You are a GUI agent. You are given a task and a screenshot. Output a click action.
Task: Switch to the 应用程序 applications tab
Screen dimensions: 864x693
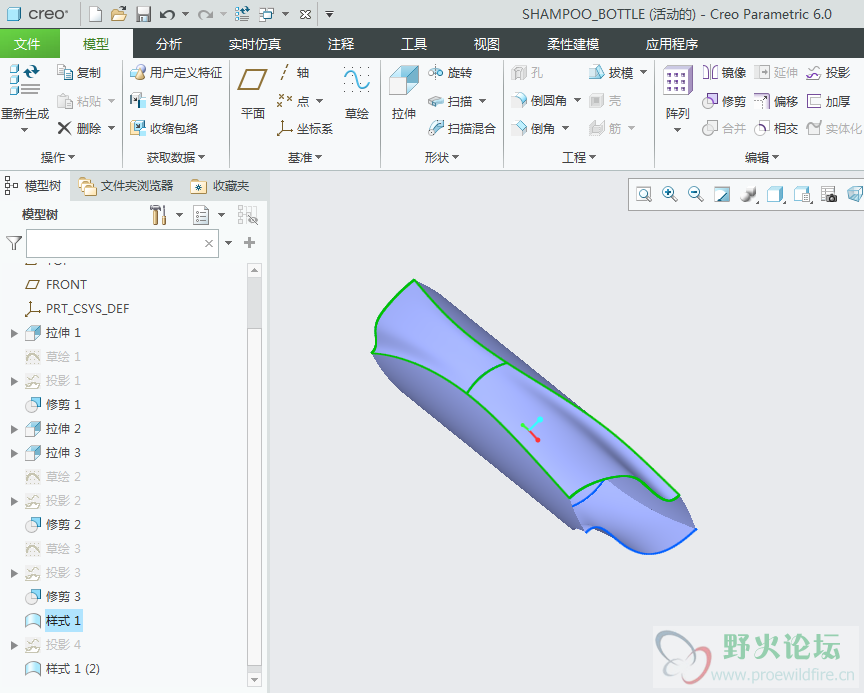coord(672,44)
